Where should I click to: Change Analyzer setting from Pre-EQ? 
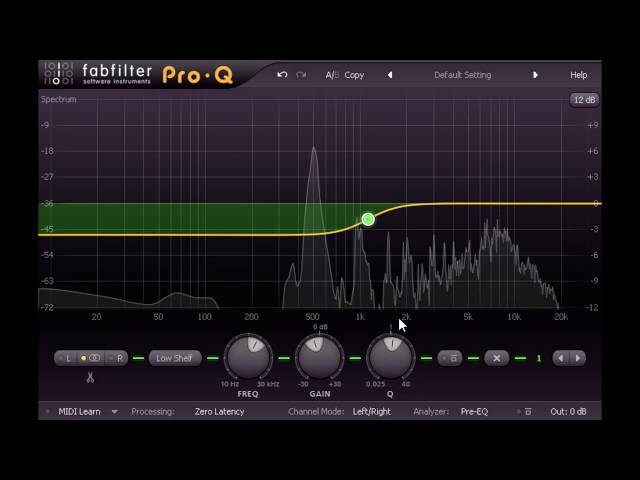coord(474,412)
